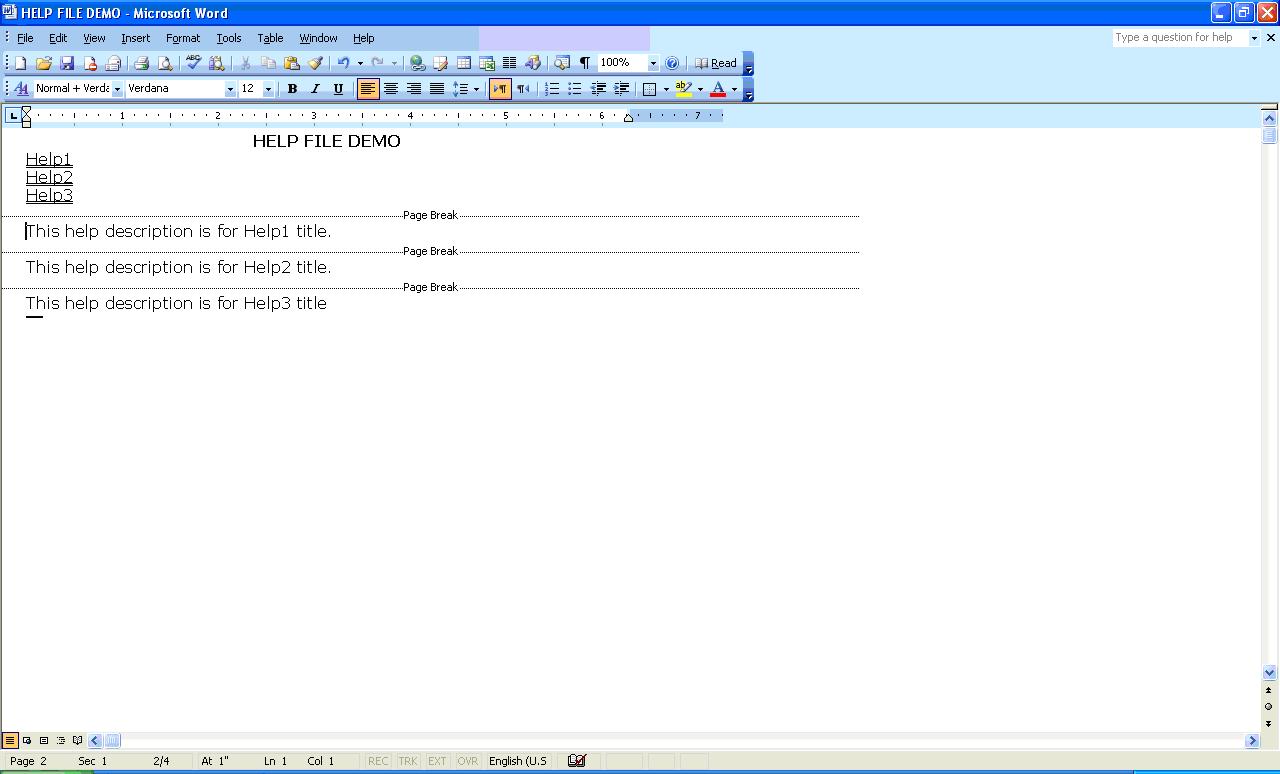Run the Spelling and Grammar check
This screenshot has height=774, width=1280.
(193, 63)
